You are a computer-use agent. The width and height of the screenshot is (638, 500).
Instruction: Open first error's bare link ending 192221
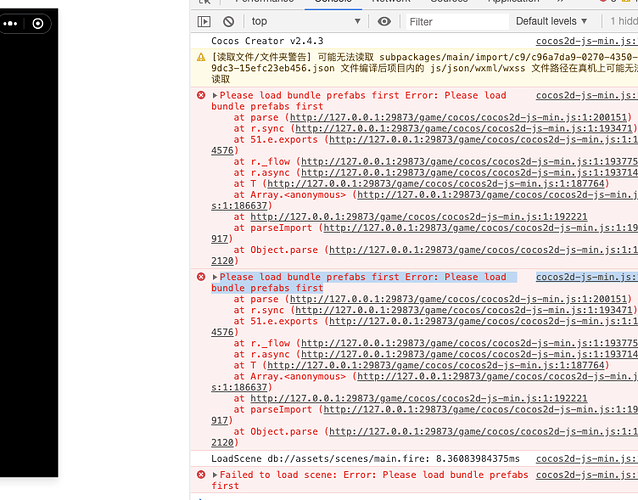click(419, 216)
